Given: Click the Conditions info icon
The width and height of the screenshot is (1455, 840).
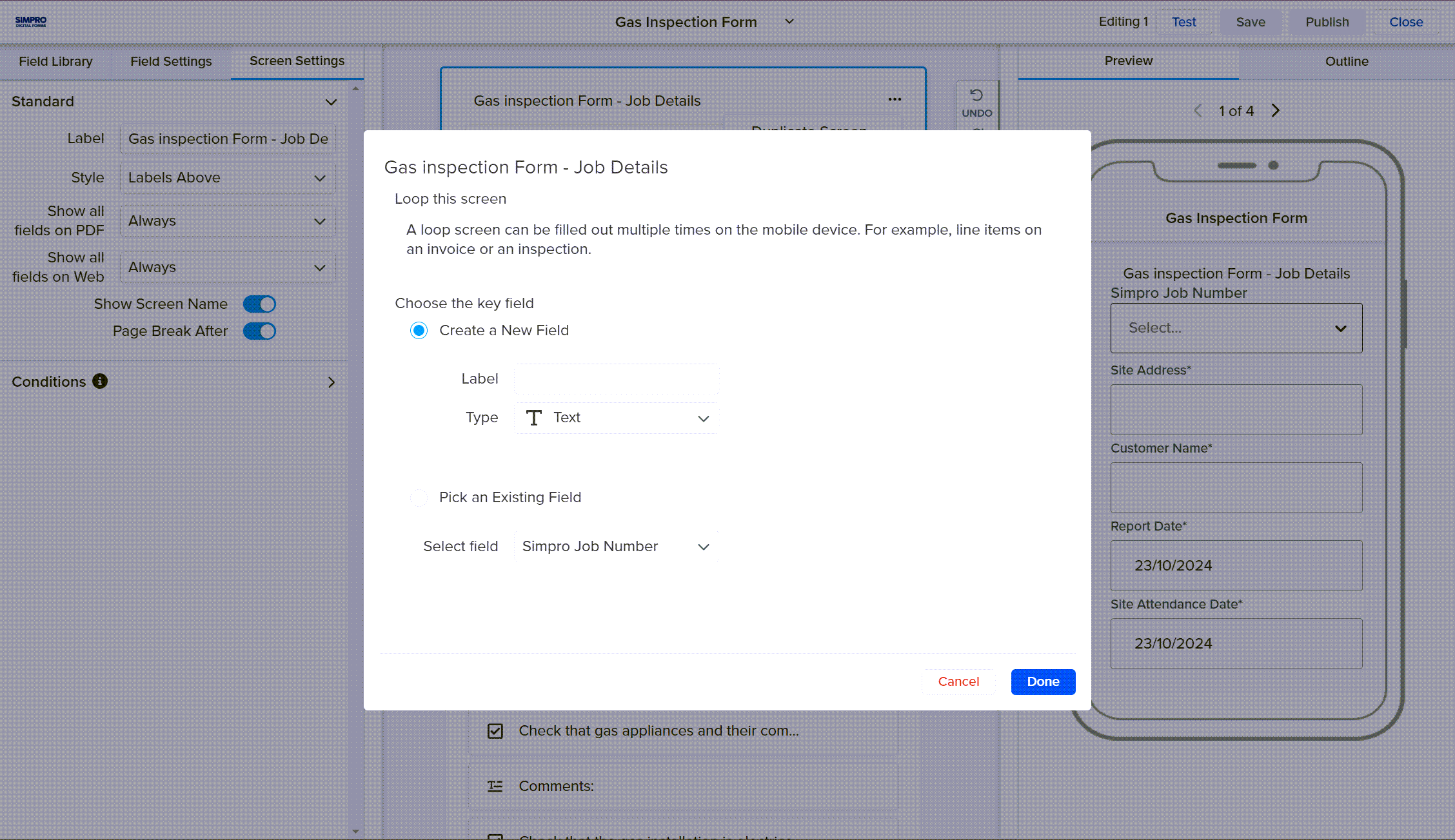Looking at the screenshot, I should pos(100,381).
